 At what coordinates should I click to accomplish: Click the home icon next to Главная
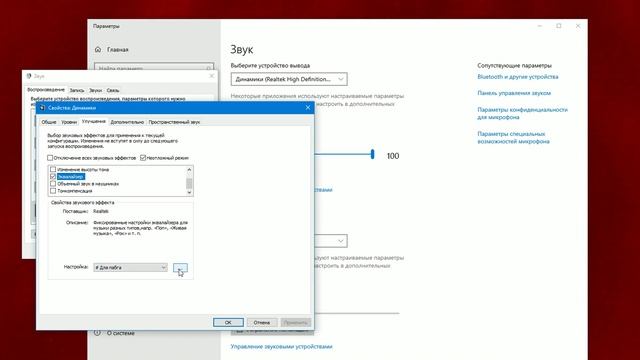tap(98, 49)
